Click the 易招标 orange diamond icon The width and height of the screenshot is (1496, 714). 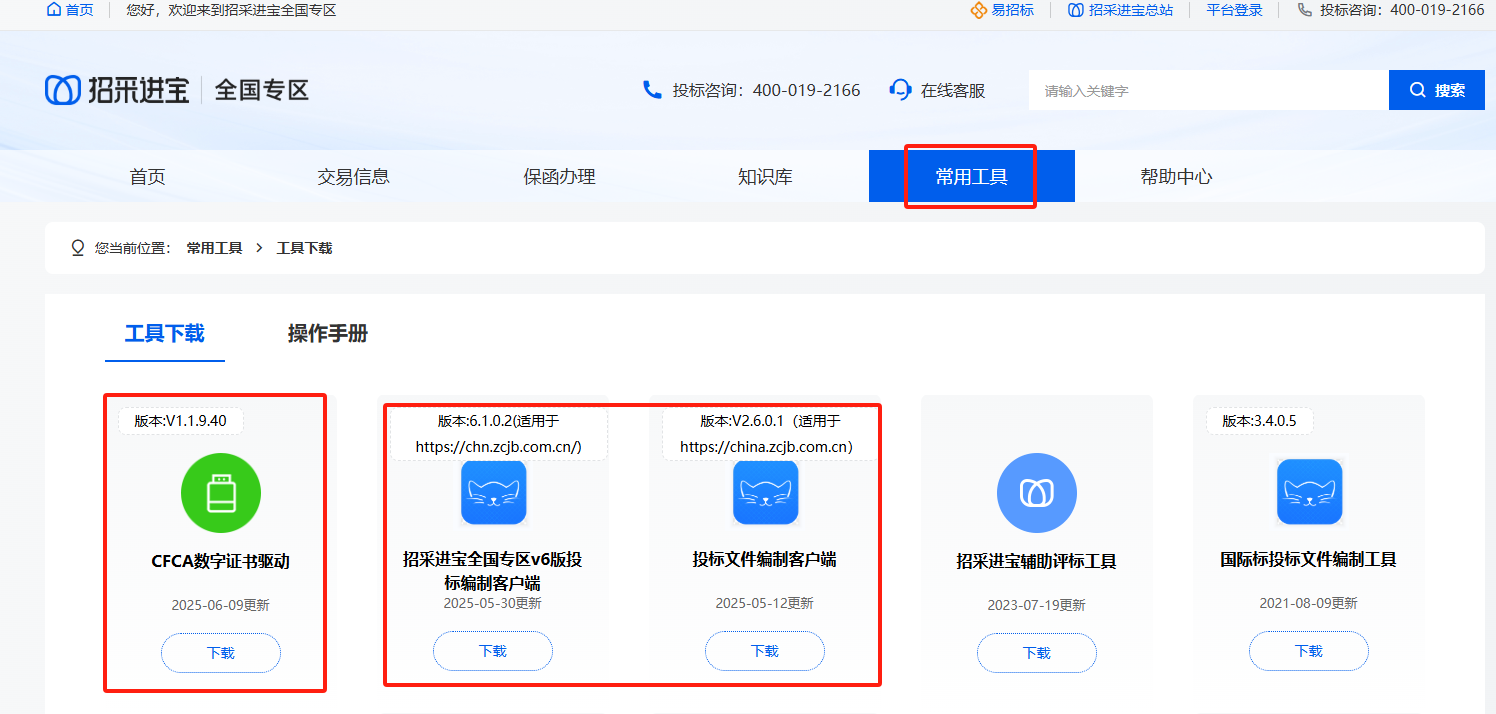978,10
